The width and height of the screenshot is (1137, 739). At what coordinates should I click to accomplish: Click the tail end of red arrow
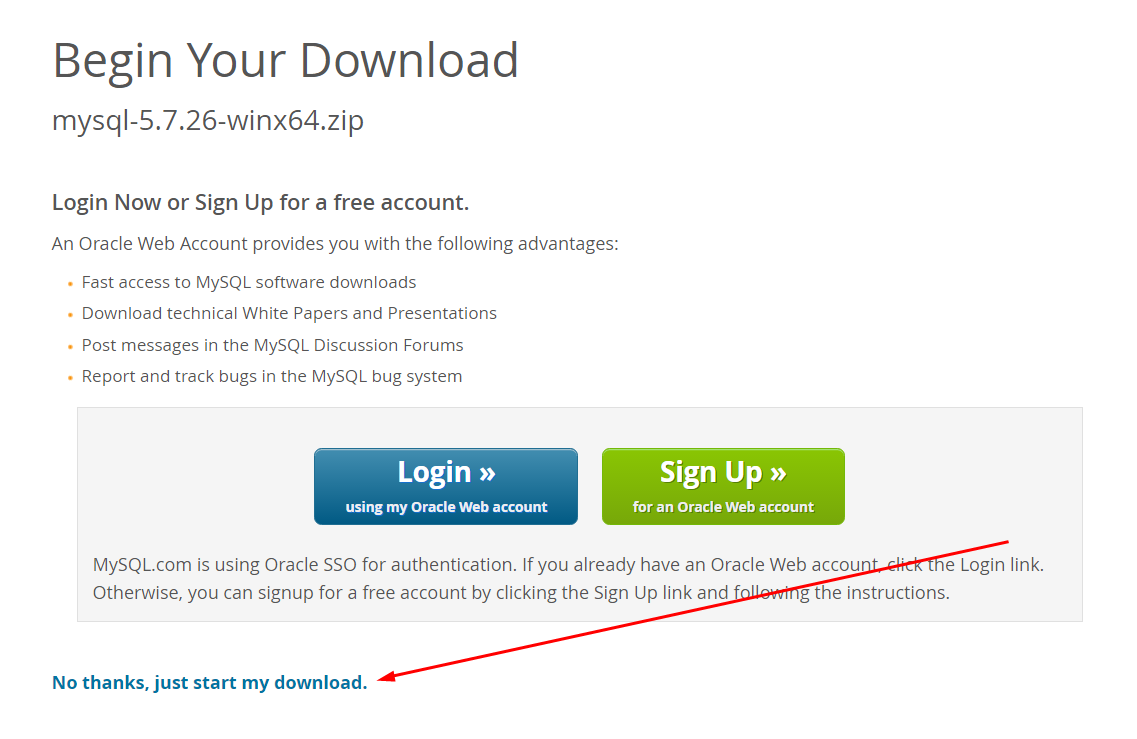(x=1004, y=542)
